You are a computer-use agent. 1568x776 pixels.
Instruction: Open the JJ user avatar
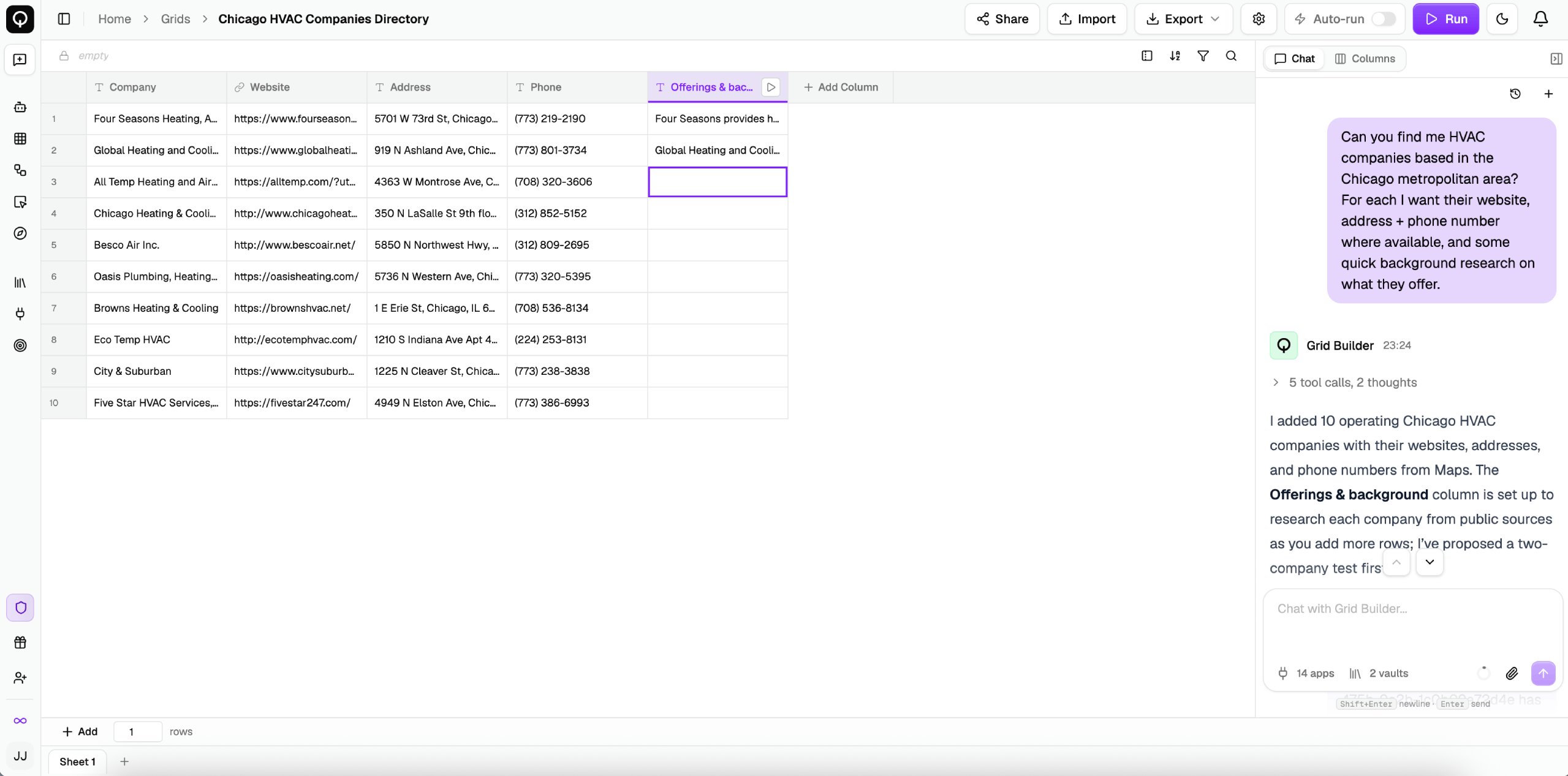(20, 756)
